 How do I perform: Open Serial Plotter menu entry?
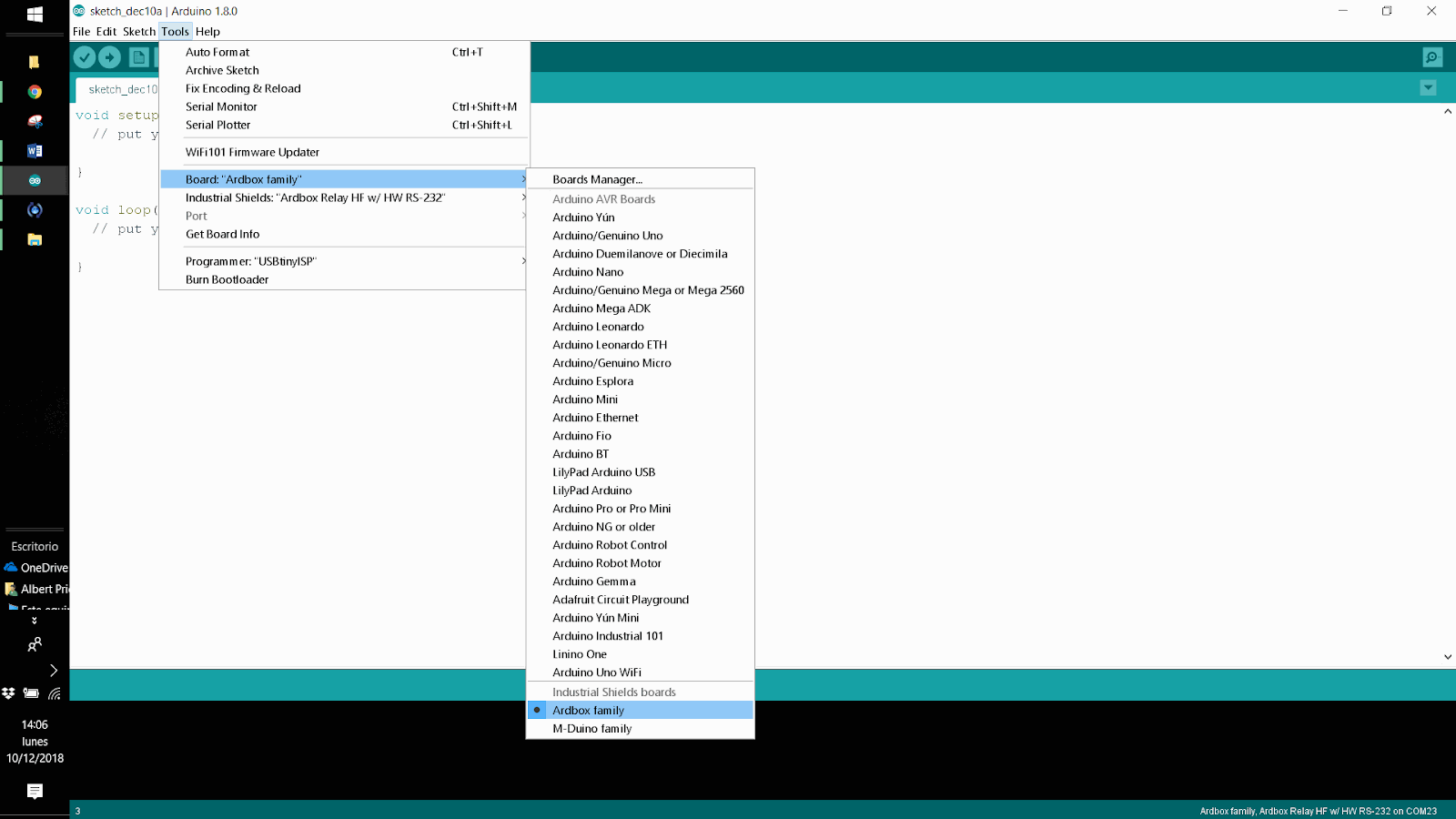[x=344, y=125]
